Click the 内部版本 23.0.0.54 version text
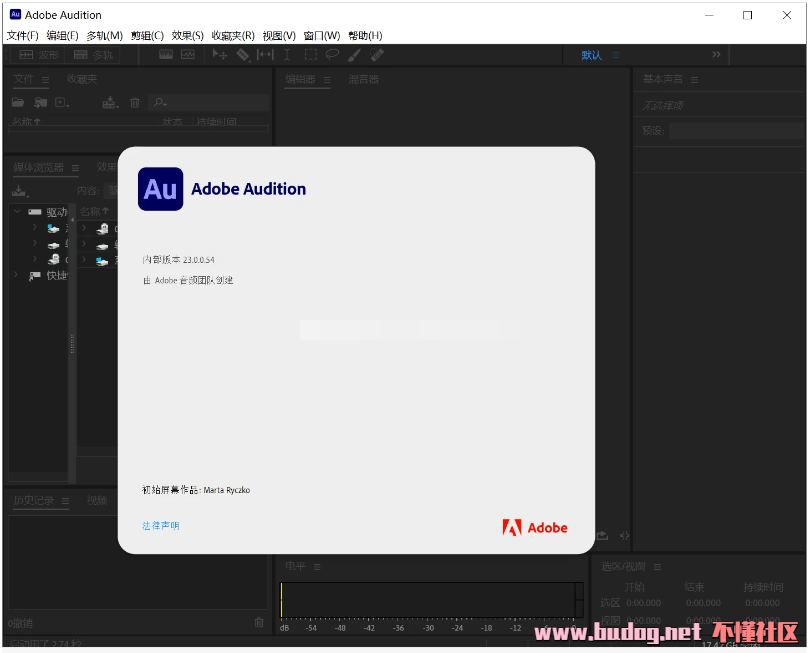This screenshot has height=653, width=808. coord(178,260)
